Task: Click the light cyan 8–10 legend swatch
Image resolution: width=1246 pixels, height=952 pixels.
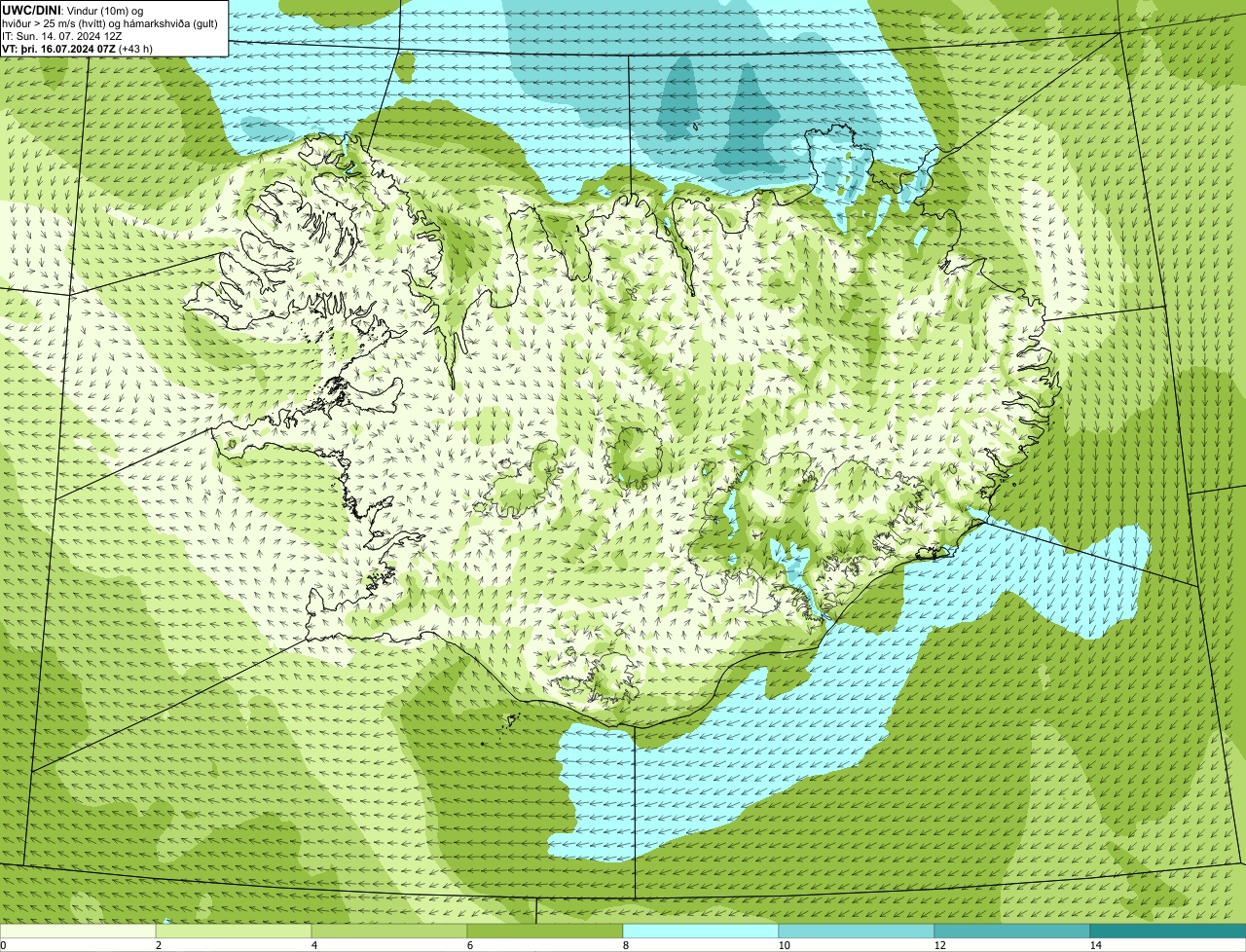Action: tap(701, 931)
